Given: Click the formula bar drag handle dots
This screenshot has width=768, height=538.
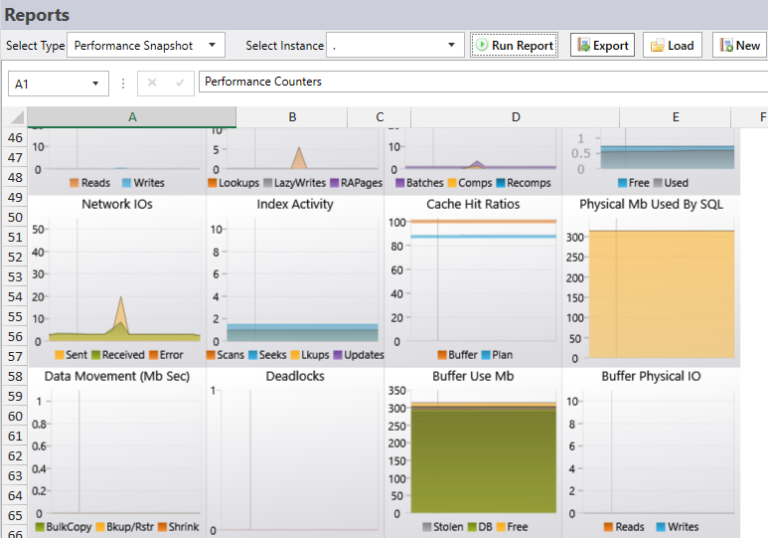Looking at the screenshot, I should pyautogui.click(x=123, y=83).
